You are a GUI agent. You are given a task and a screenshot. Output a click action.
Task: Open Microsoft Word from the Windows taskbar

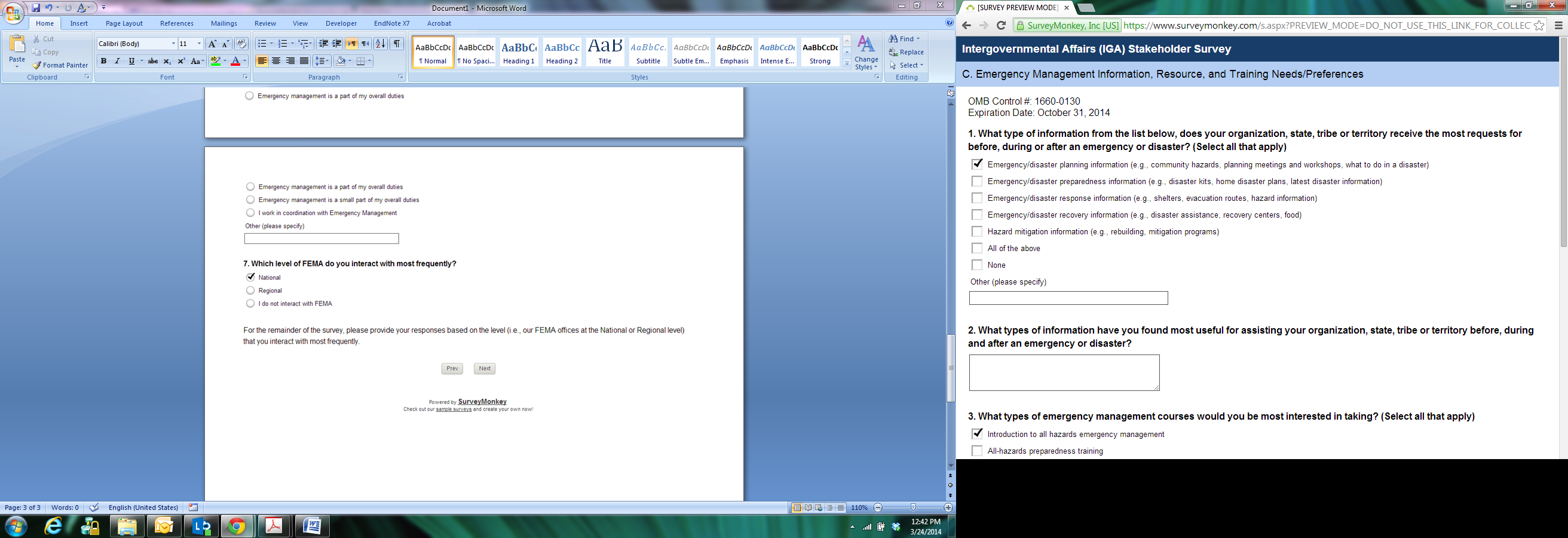(x=312, y=526)
